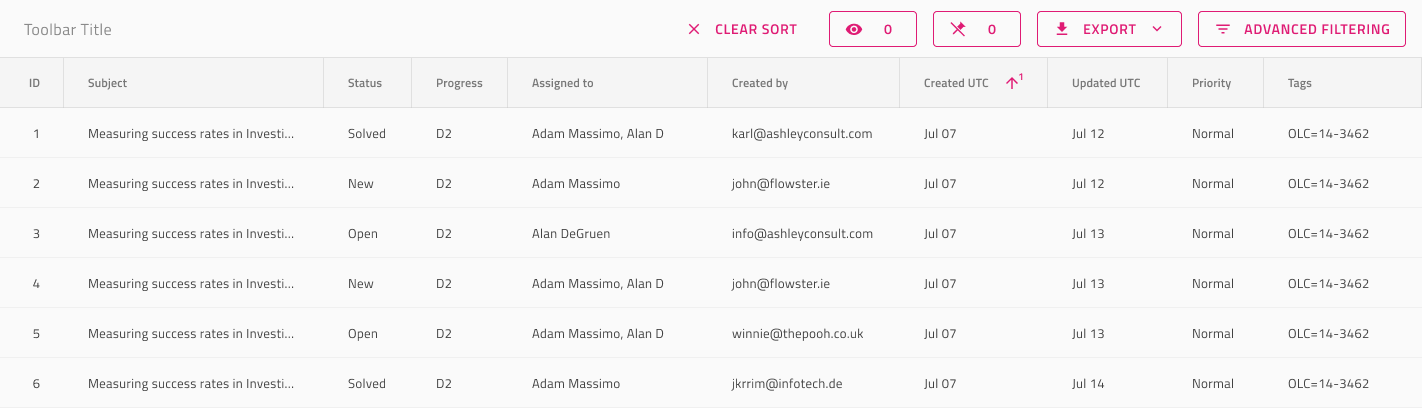Click the unpin columns counter icon
The width and height of the screenshot is (1422, 408).
[958, 30]
